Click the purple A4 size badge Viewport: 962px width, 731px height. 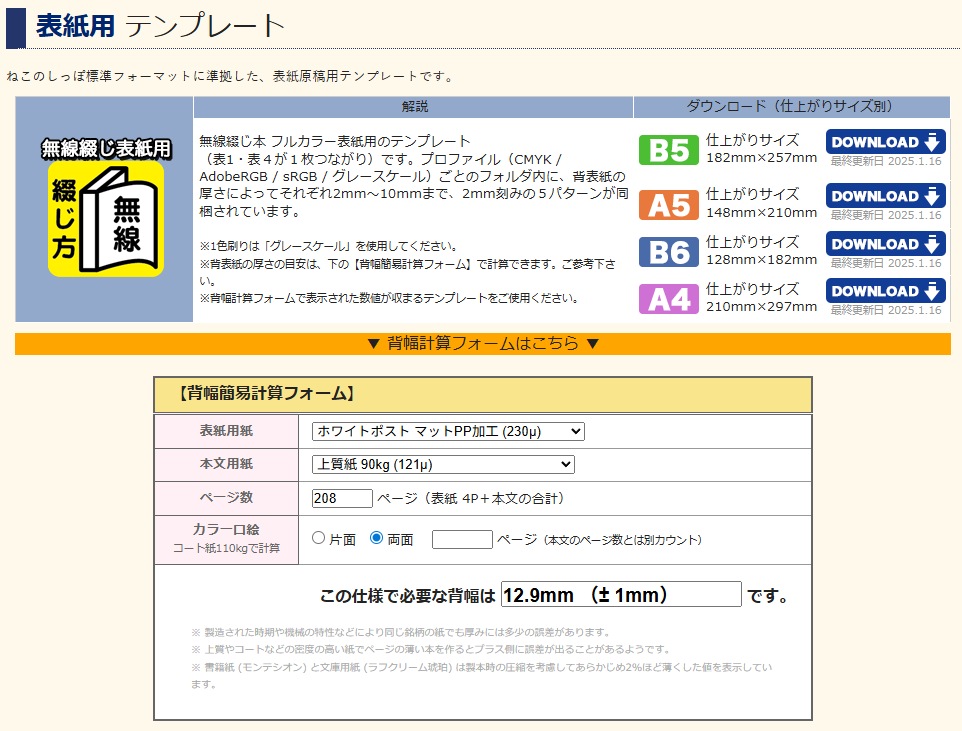click(x=668, y=298)
